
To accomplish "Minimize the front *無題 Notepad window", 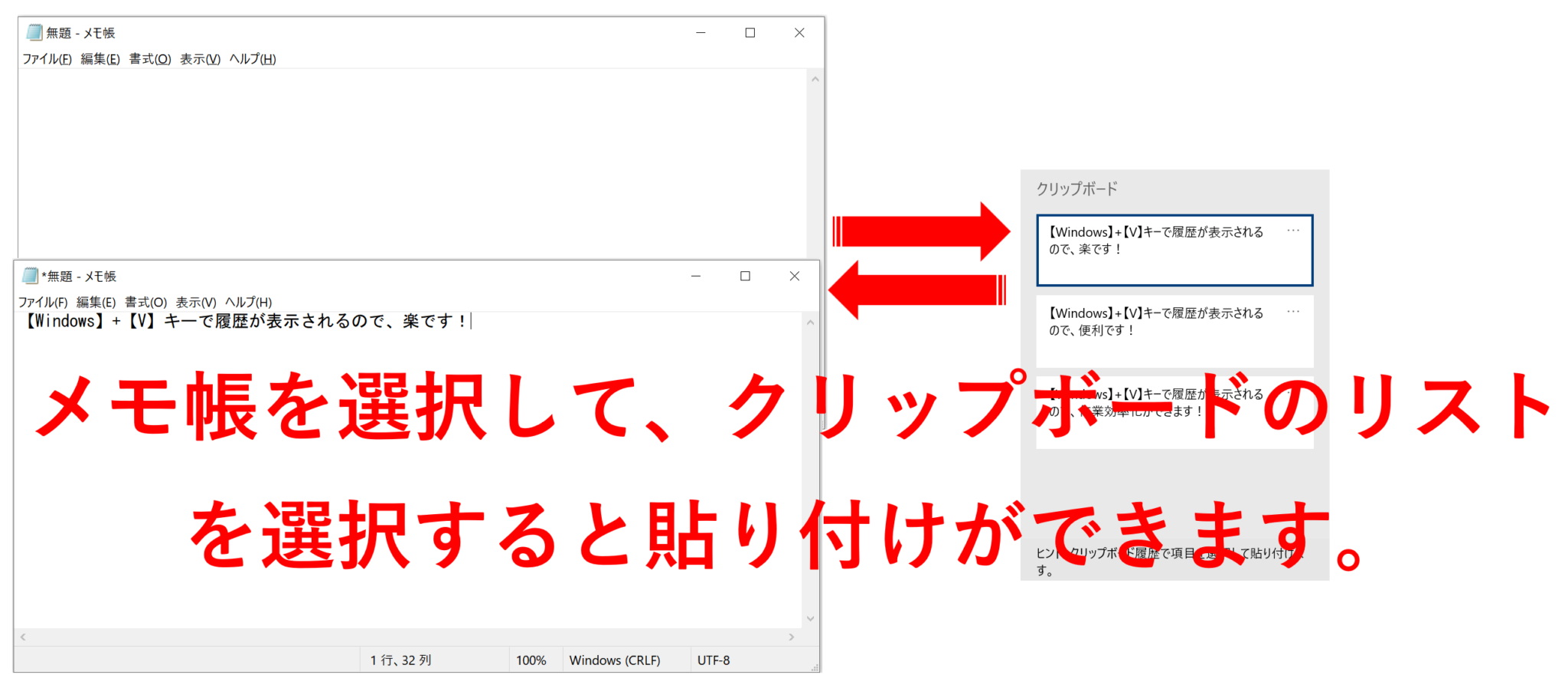I will point(696,277).
